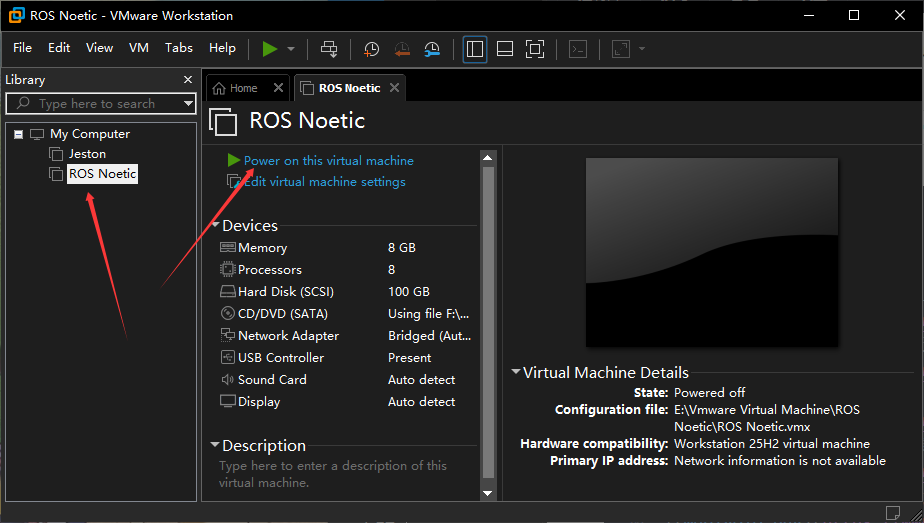
Task: Take a snapshot with the clock-plus icon
Action: coord(371,49)
